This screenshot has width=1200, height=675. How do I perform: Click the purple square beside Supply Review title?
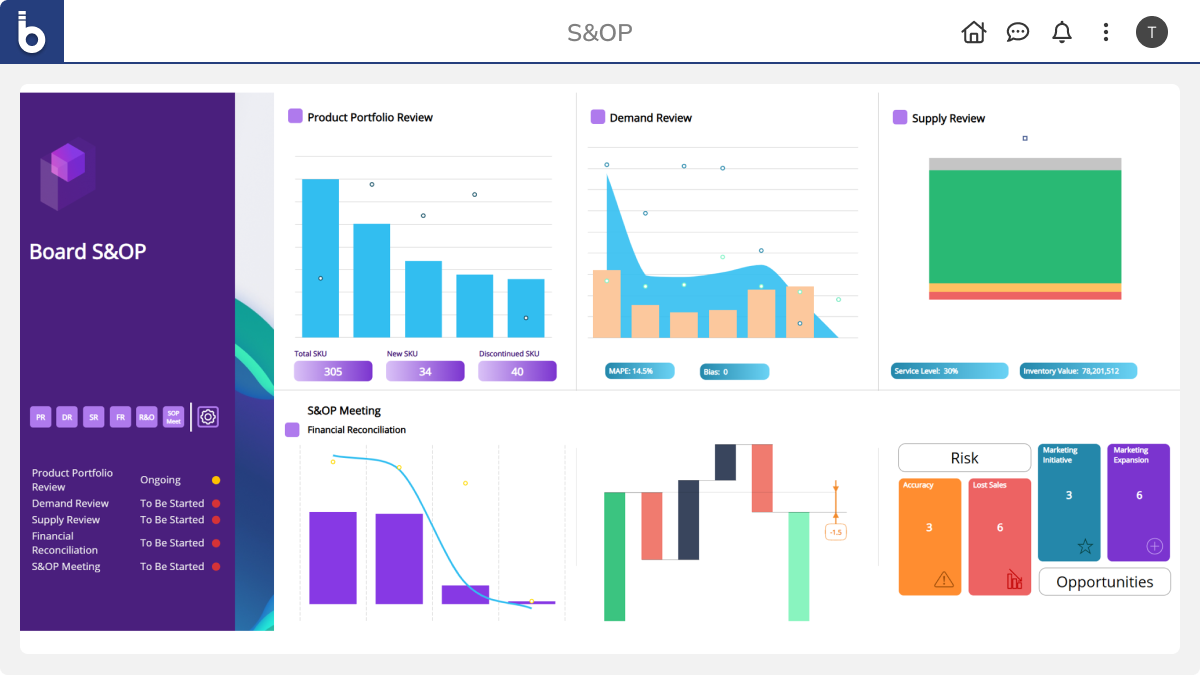point(900,117)
